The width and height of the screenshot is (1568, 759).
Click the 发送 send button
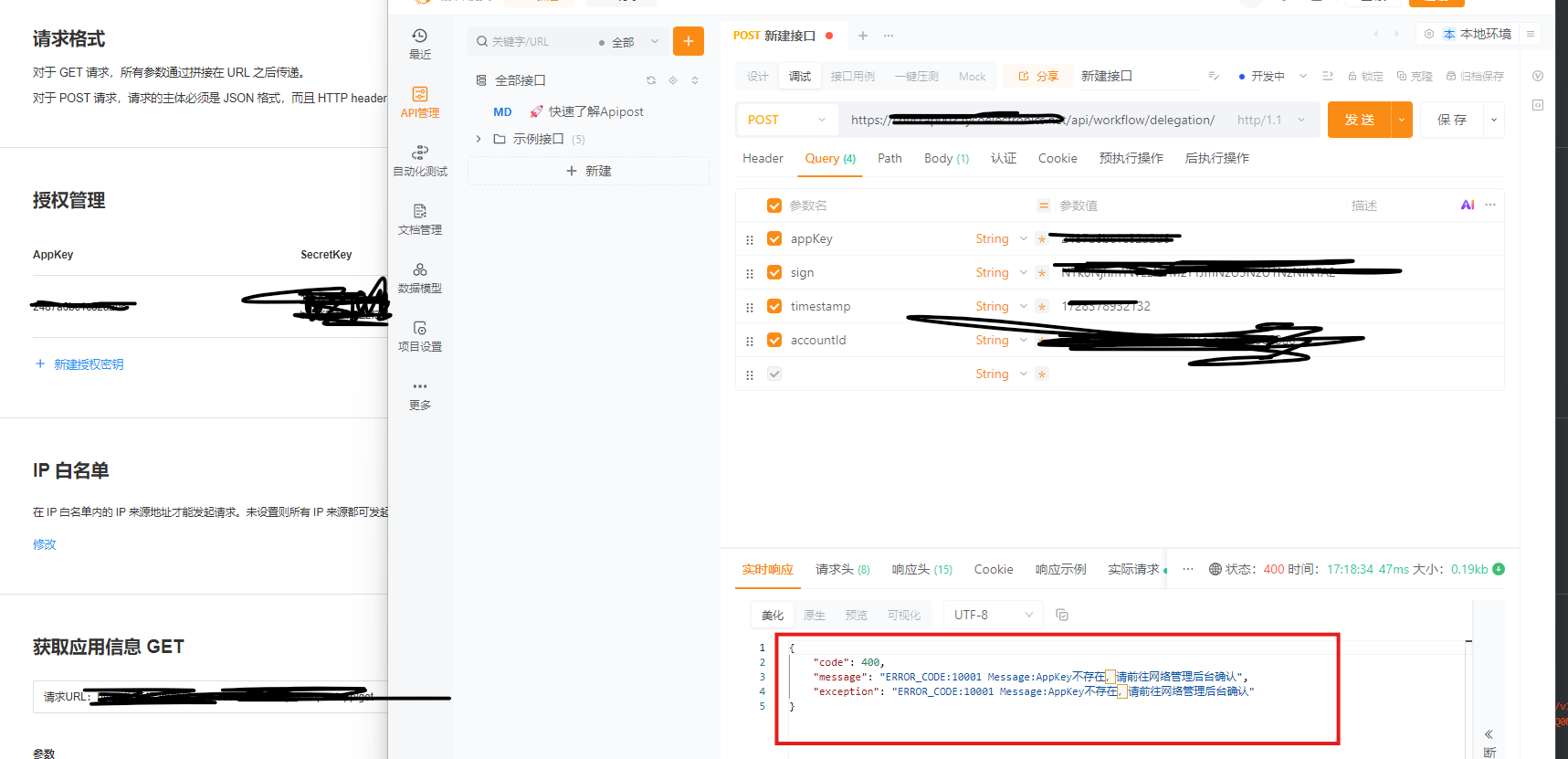(1359, 120)
